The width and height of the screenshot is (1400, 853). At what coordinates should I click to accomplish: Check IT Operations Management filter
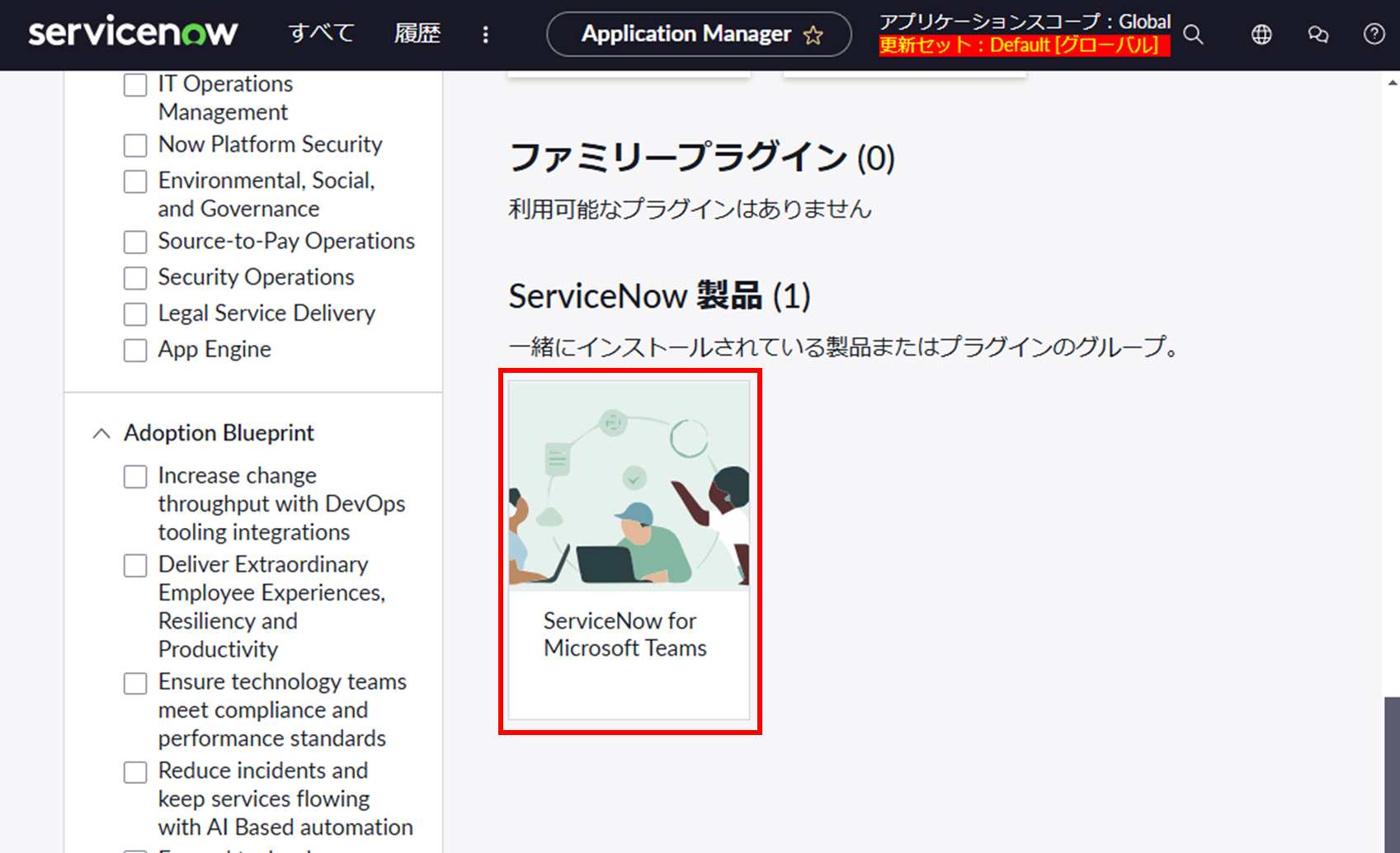click(x=135, y=85)
